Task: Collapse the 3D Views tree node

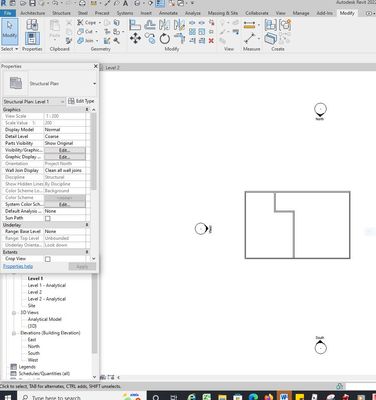Action: coord(14,313)
